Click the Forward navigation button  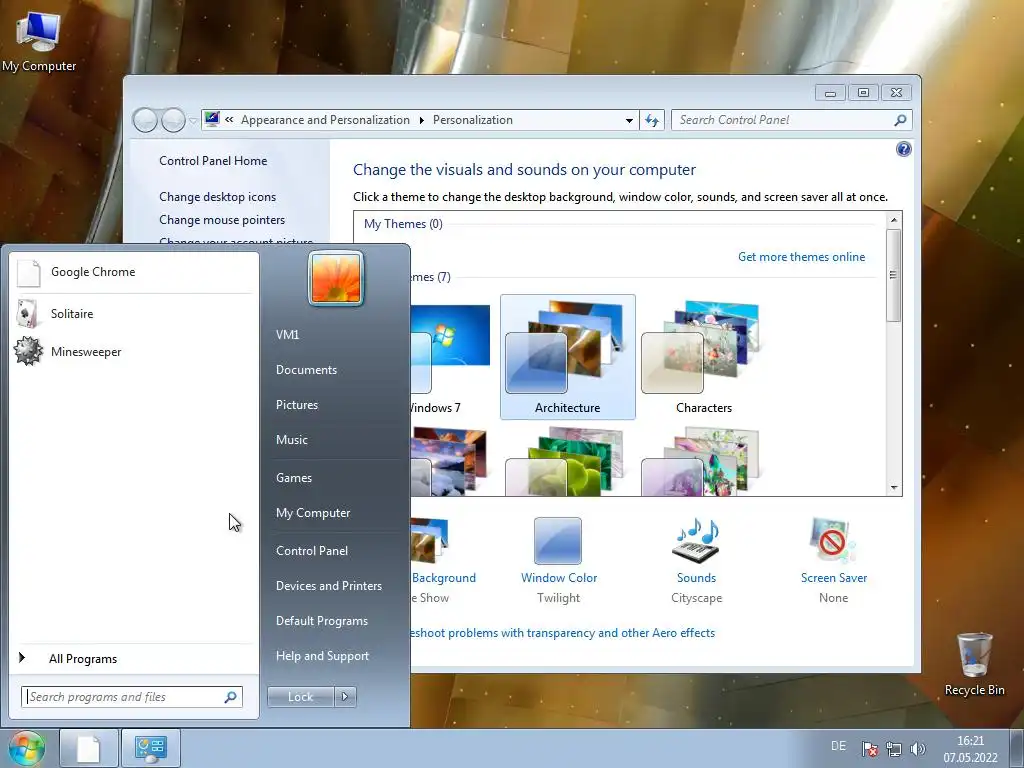(x=173, y=120)
